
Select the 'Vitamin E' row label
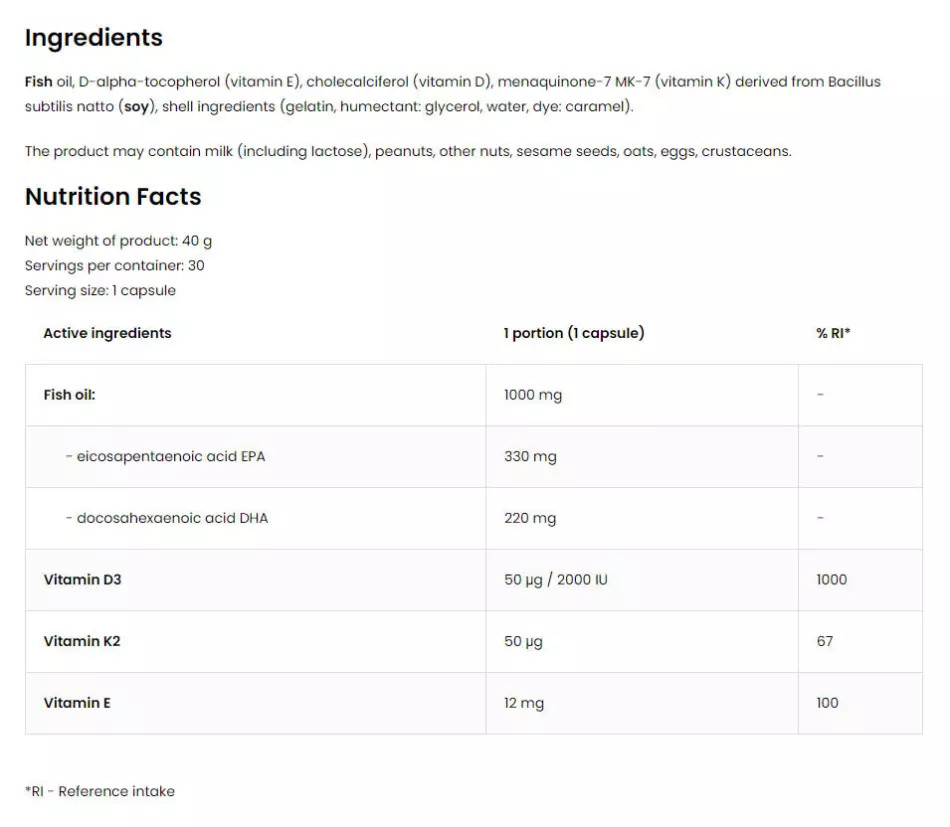coord(77,703)
